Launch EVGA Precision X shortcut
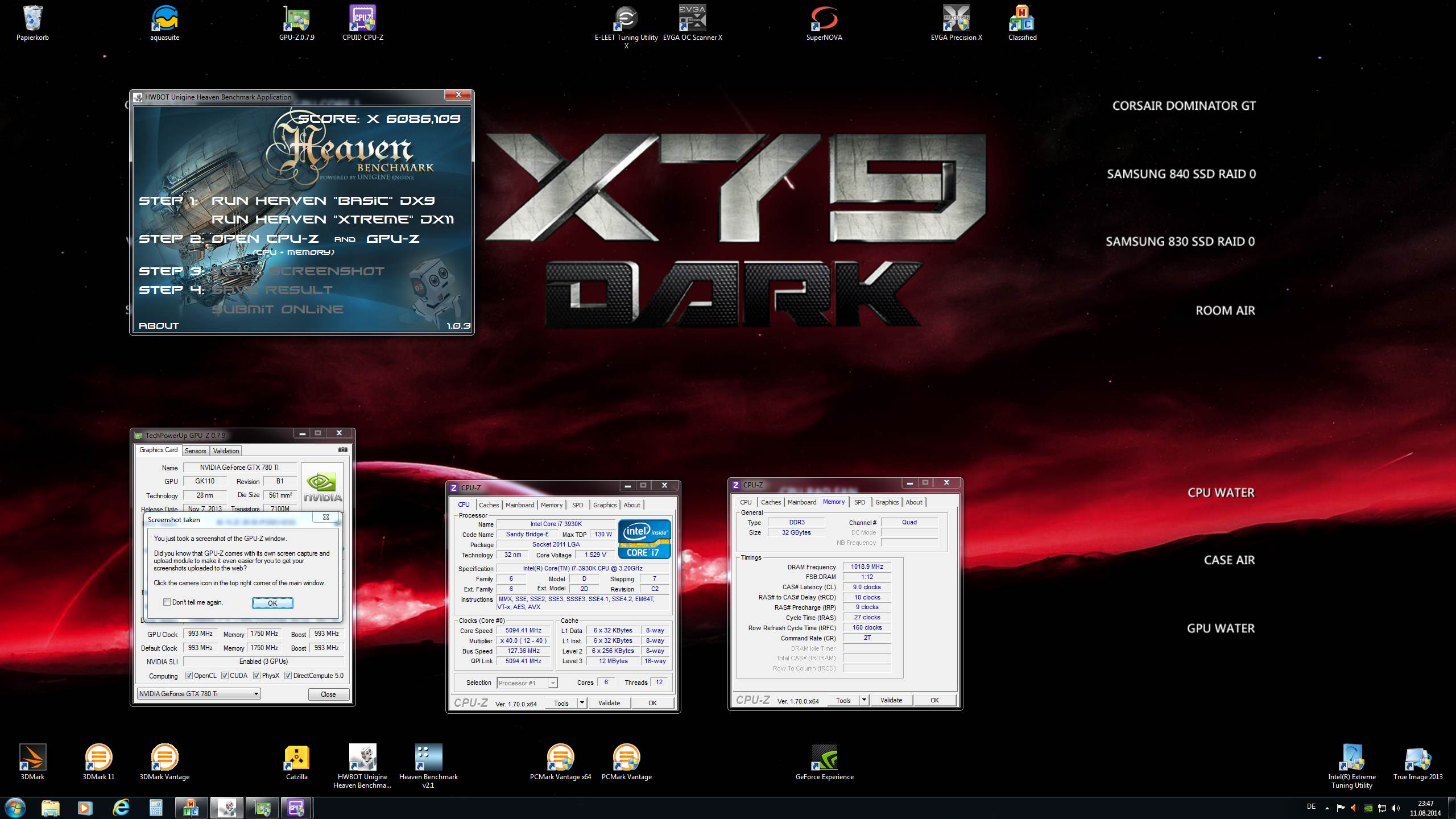1456x819 pixels. 956,23
